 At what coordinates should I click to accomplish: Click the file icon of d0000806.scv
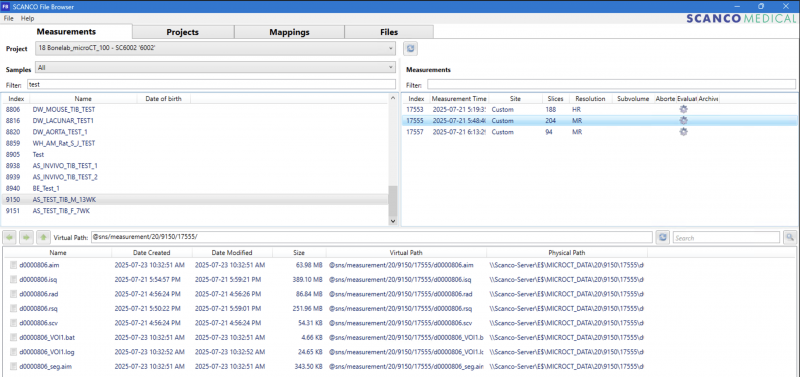pos(14,323)
